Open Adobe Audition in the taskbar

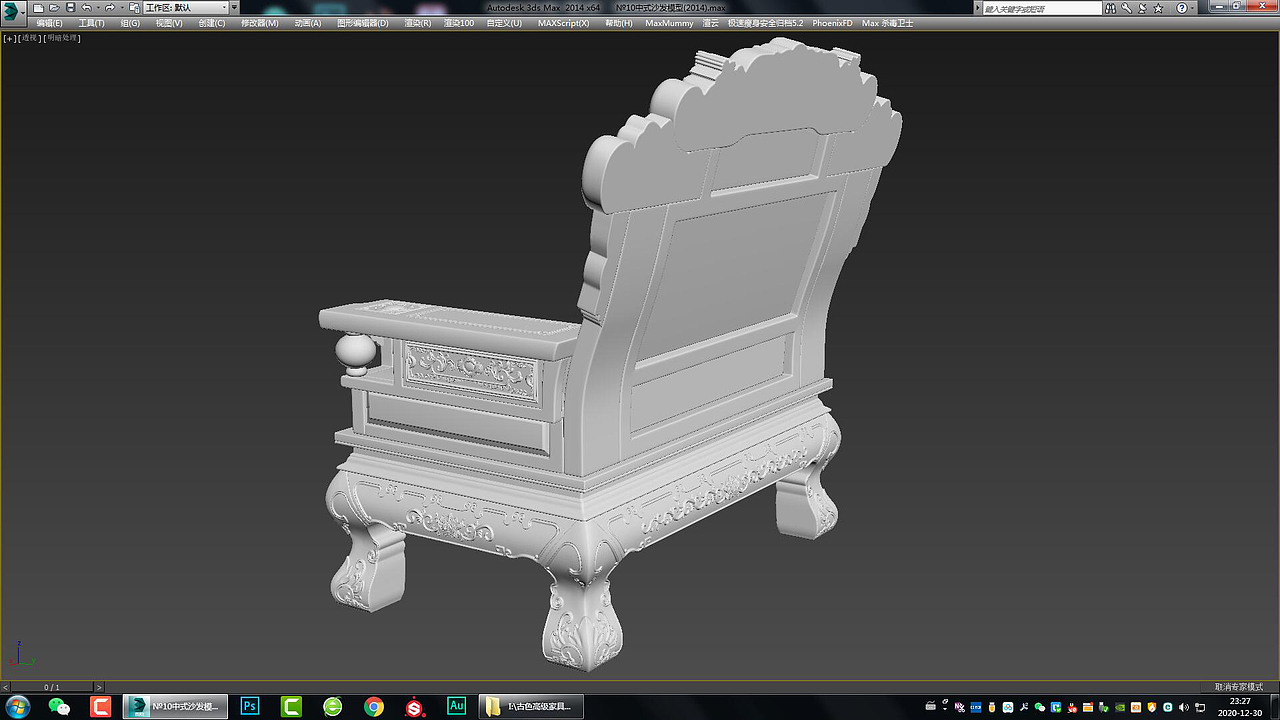click(x=457, y=707)
